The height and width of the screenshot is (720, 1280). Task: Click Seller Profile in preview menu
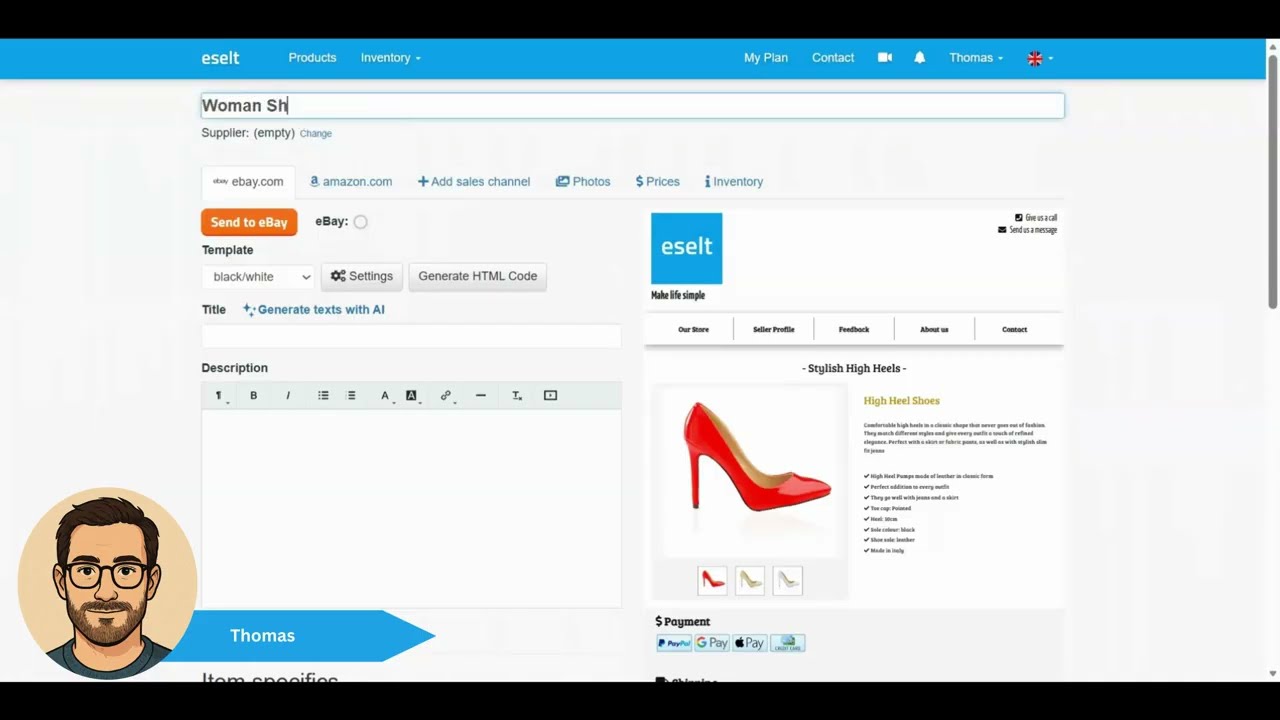[774, 329]
